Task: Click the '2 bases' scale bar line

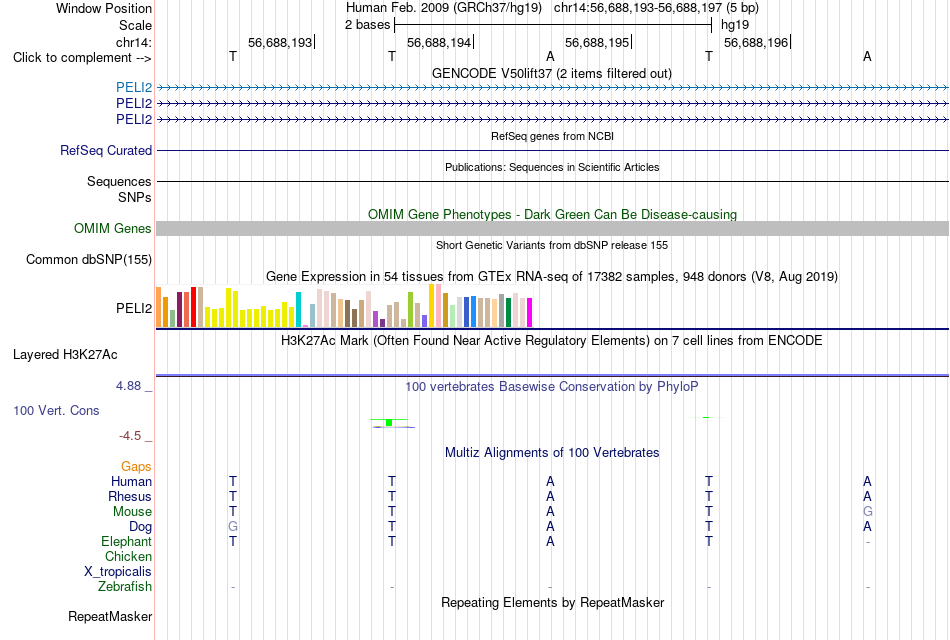Action: pos(553,25)
